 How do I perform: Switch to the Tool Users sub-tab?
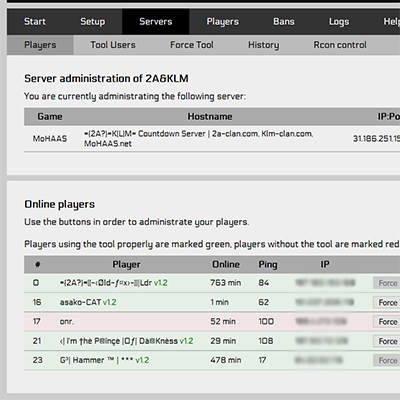coord(113,45)
